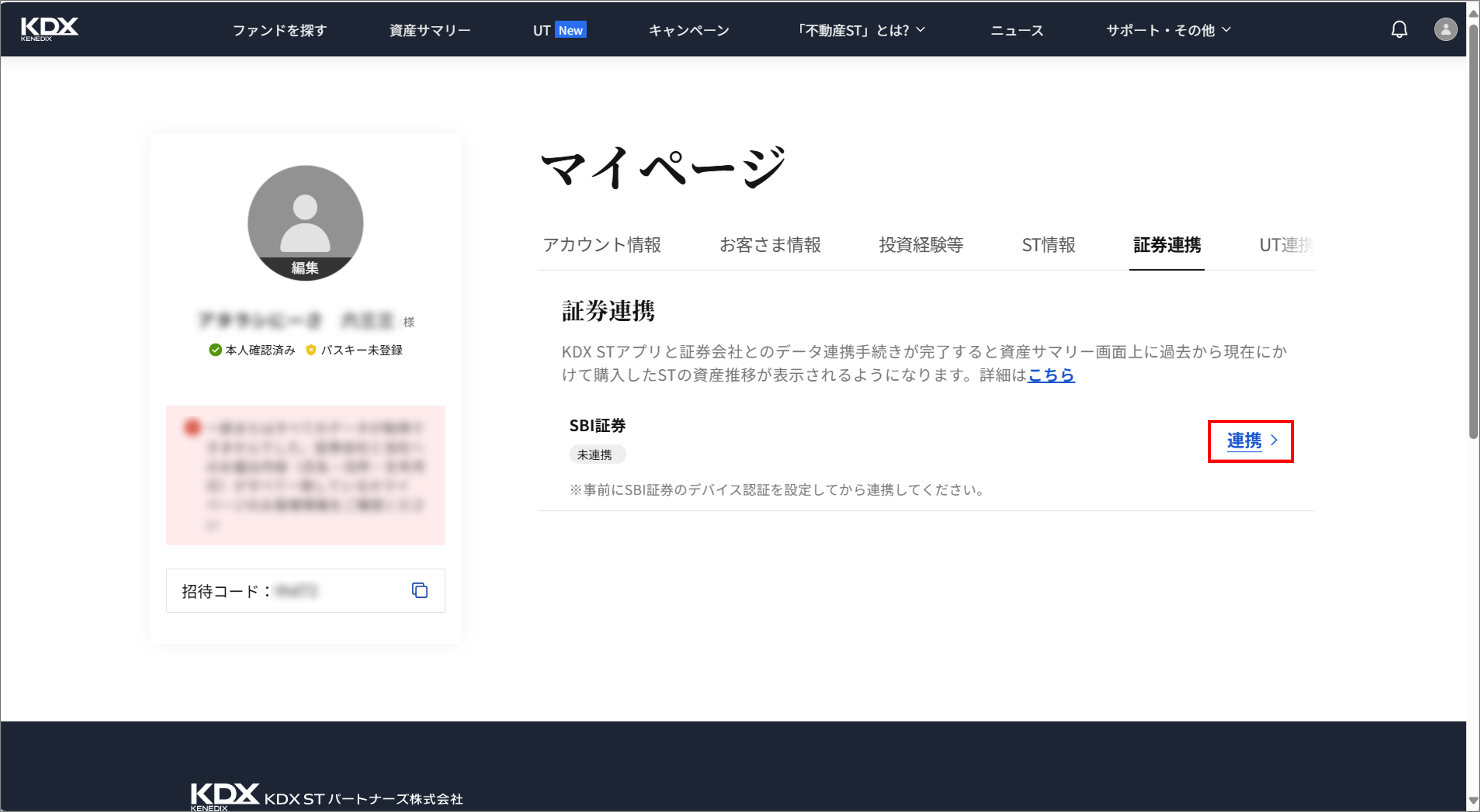Click the 未連携 status badge

pos(597,454)
